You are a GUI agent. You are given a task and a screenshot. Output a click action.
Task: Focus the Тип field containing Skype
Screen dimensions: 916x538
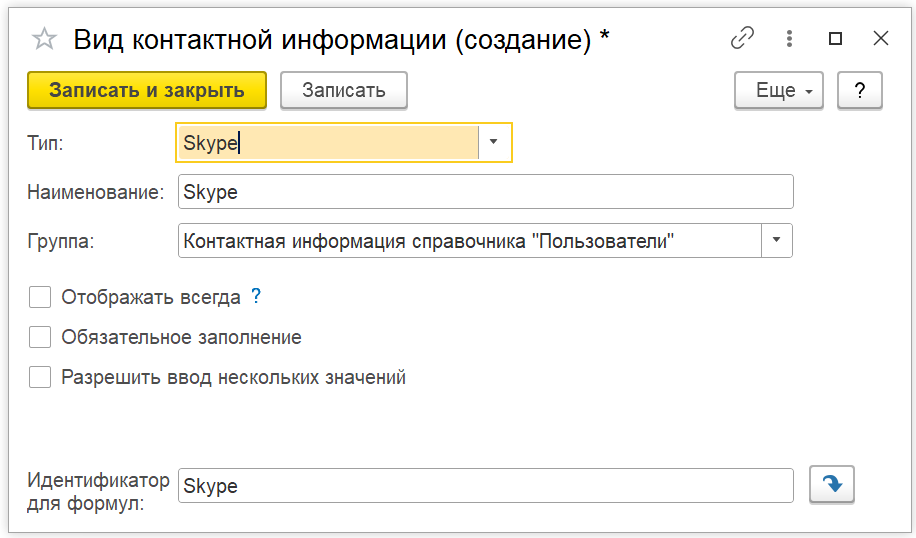[328, 142]
